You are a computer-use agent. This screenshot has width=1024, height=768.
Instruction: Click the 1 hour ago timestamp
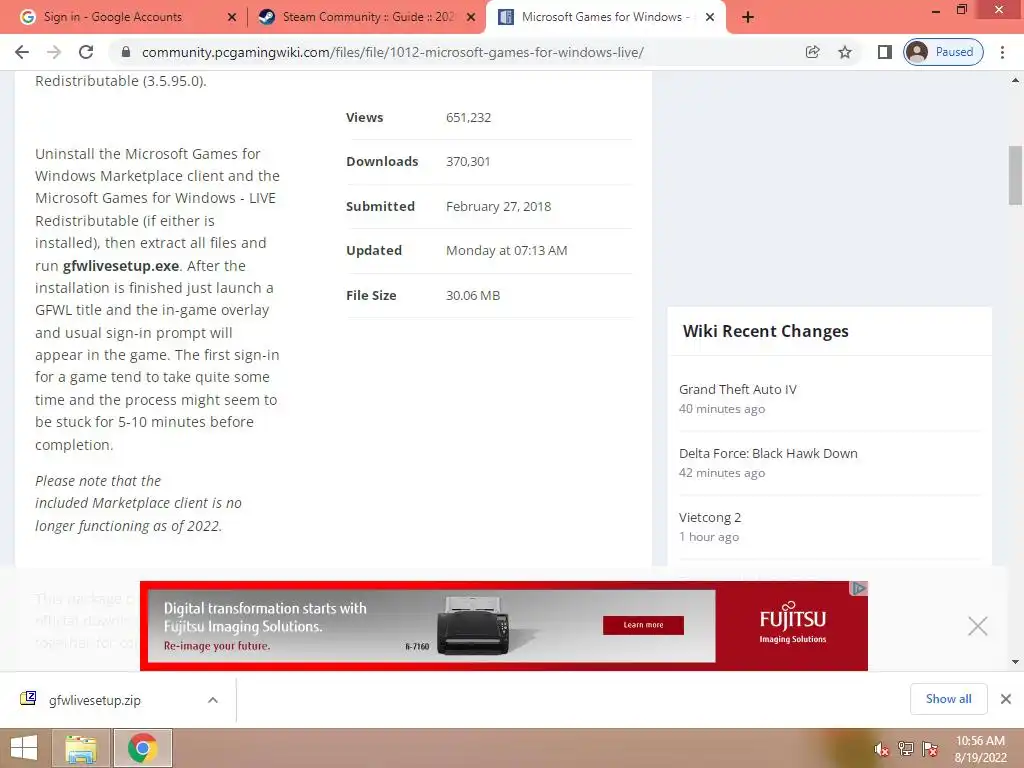pos(709,537)
